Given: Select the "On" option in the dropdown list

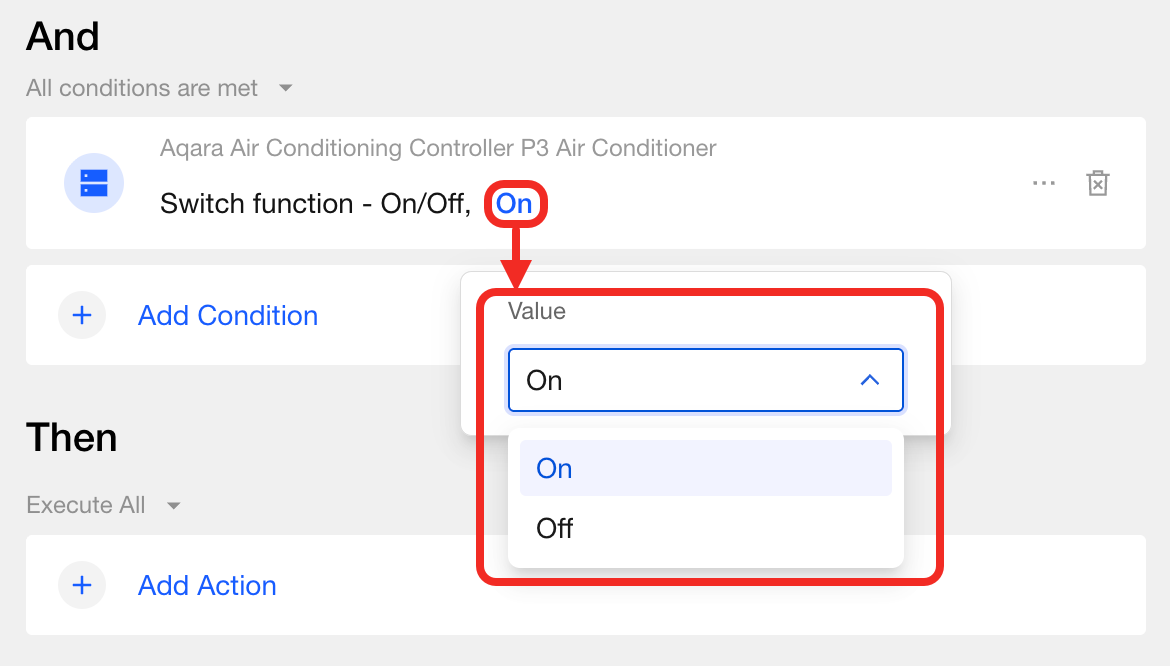Looking at the screenshot, I should [705, 468].
